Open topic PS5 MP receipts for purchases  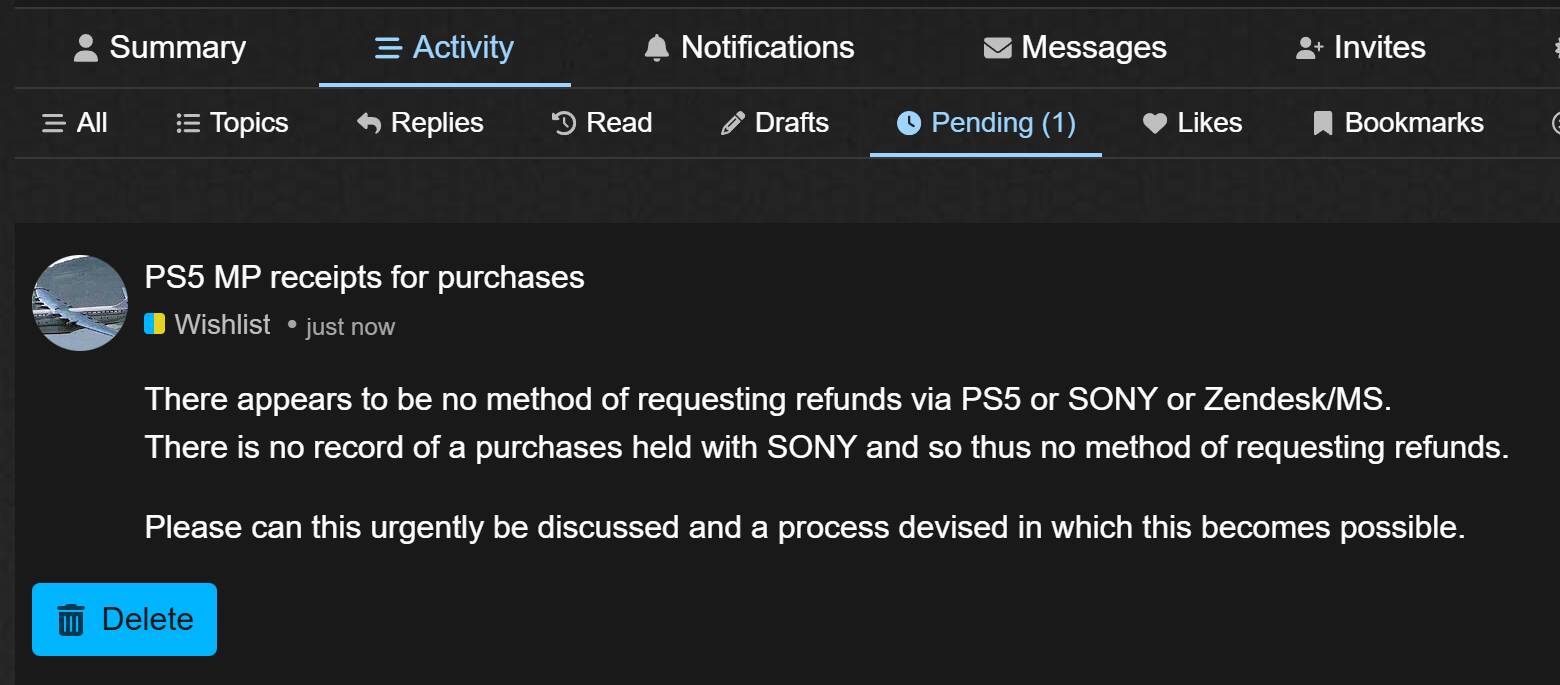click(365, 277)
